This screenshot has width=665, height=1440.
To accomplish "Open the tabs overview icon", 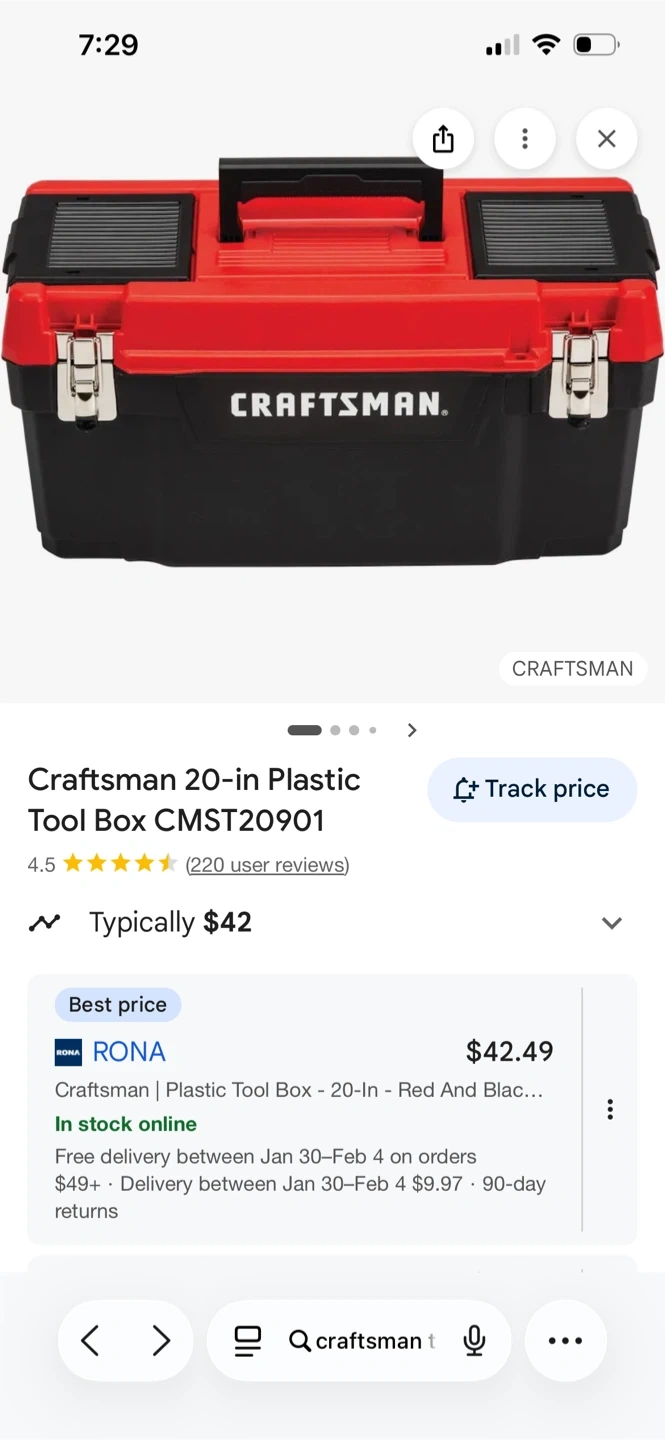I will pyautogui.click(x=247, y=1341).
